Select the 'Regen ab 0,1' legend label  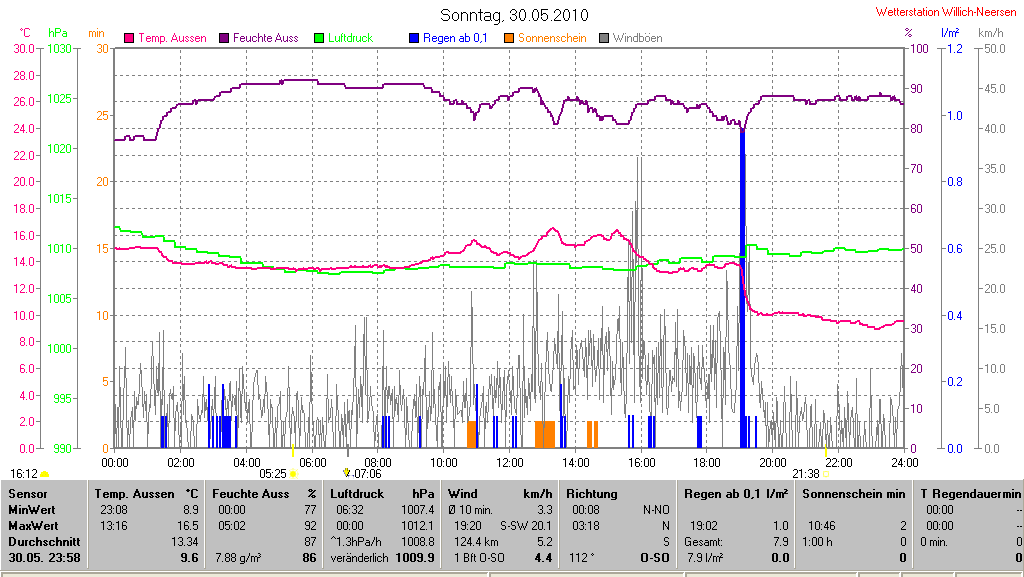pyautogui.click(x=455, y=39)
